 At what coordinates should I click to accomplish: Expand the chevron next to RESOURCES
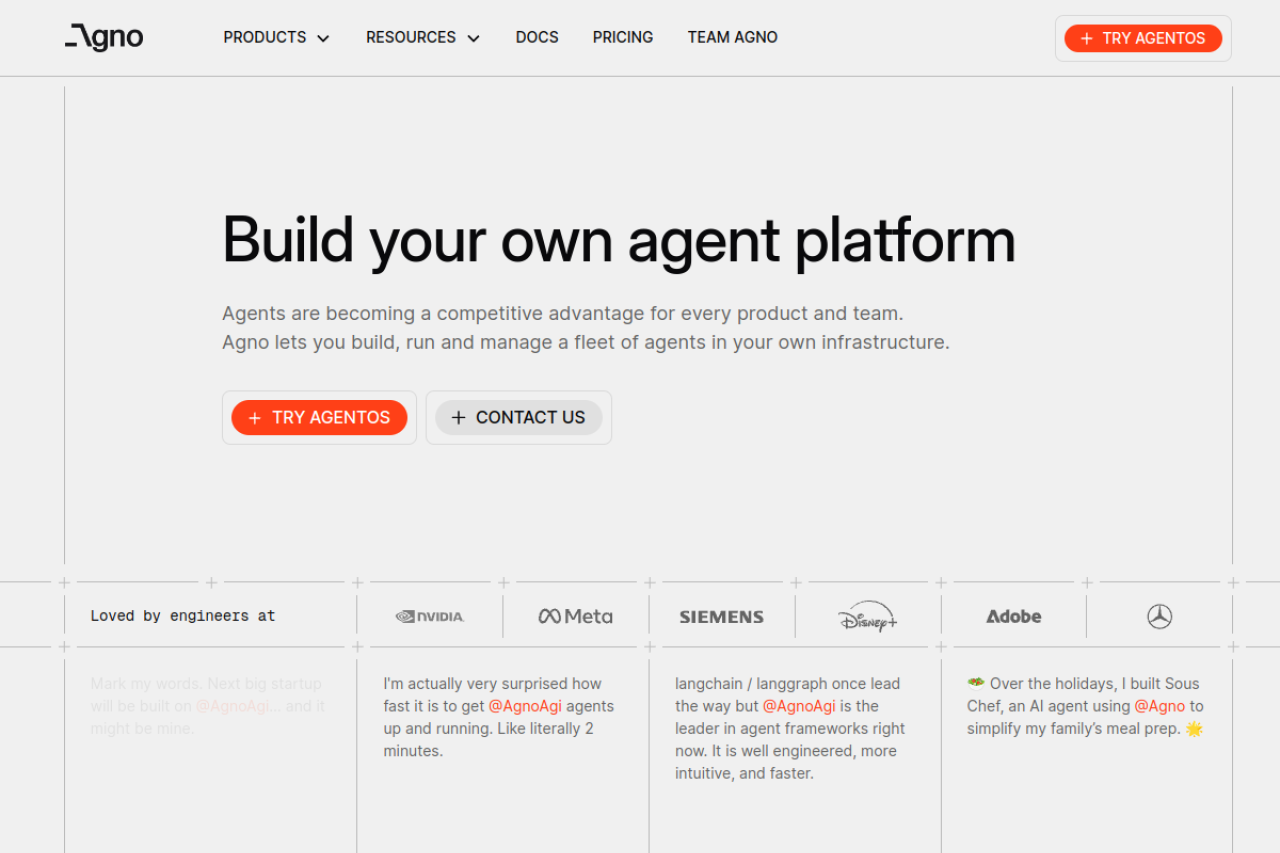pos(473,38)
